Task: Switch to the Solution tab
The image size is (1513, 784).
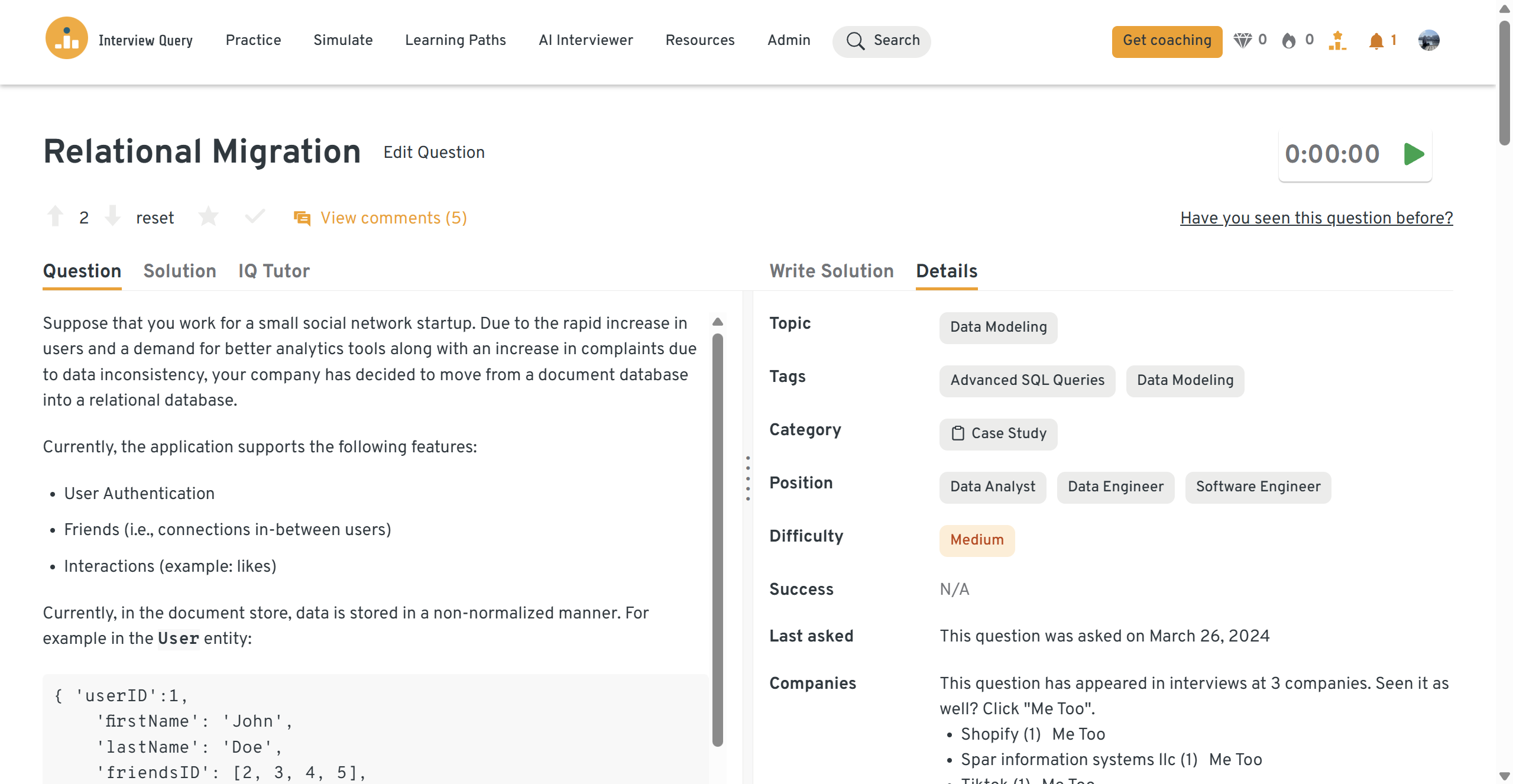Action: pyautogui.click(x=180, y=271)
